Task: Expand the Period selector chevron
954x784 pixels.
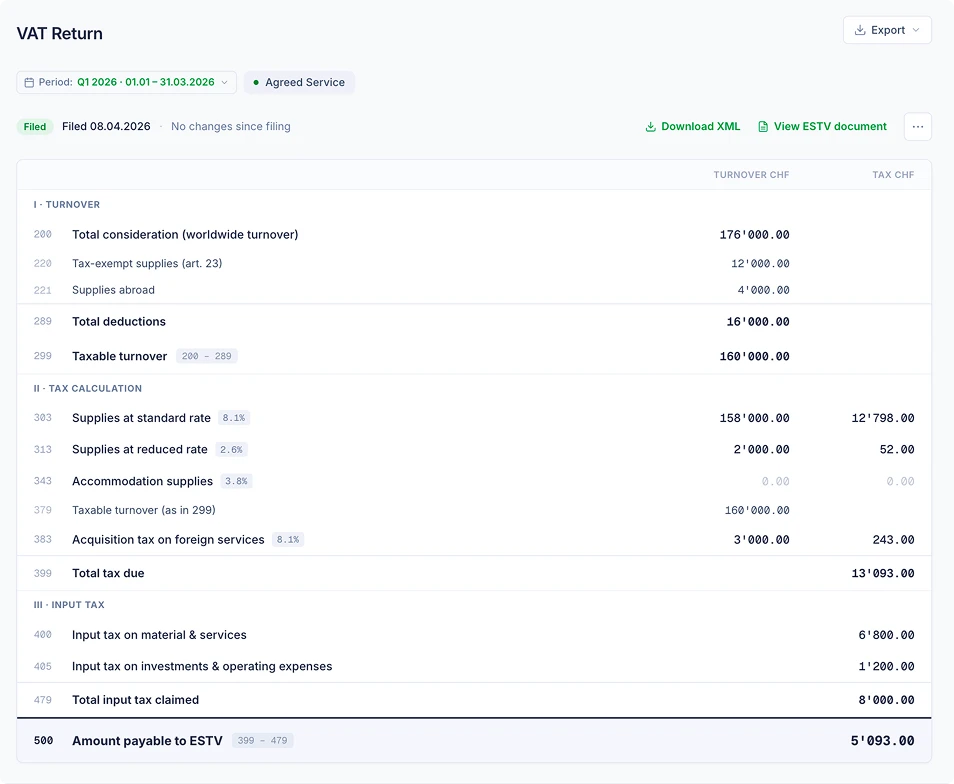Action: point(225,82)
